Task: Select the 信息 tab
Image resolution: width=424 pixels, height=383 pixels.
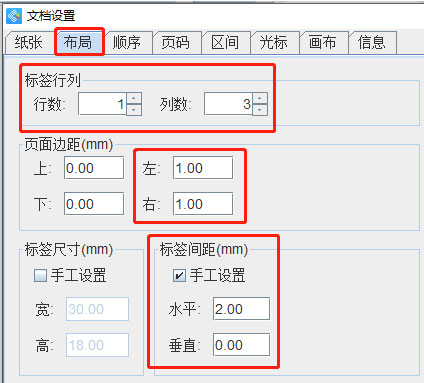Action: (x=372, y=43)
